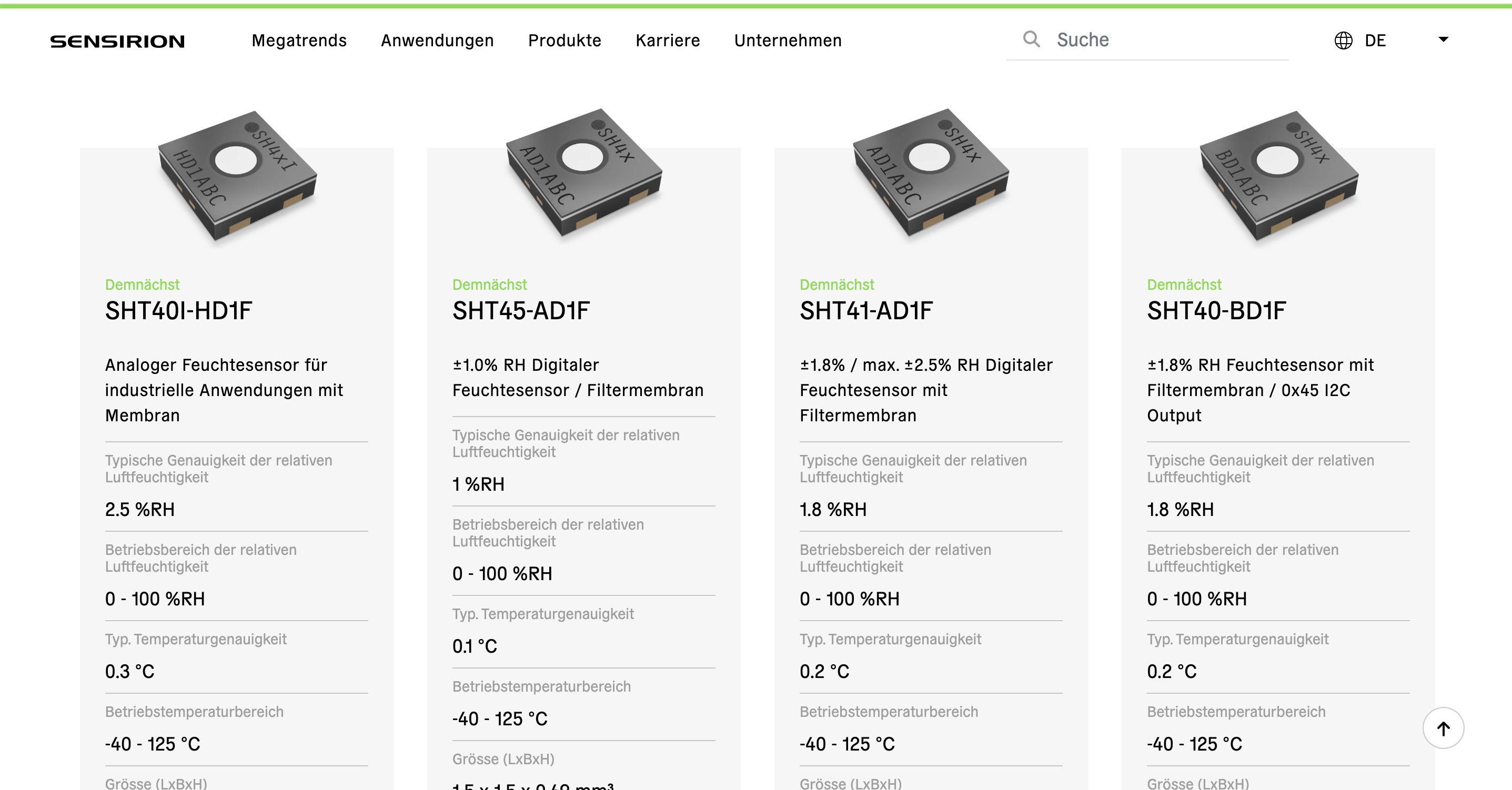1512x790 pixels.
Task: Click '-40 - 125 °C' in SHT40-BD1F card
Action: tap(1195, 744)
